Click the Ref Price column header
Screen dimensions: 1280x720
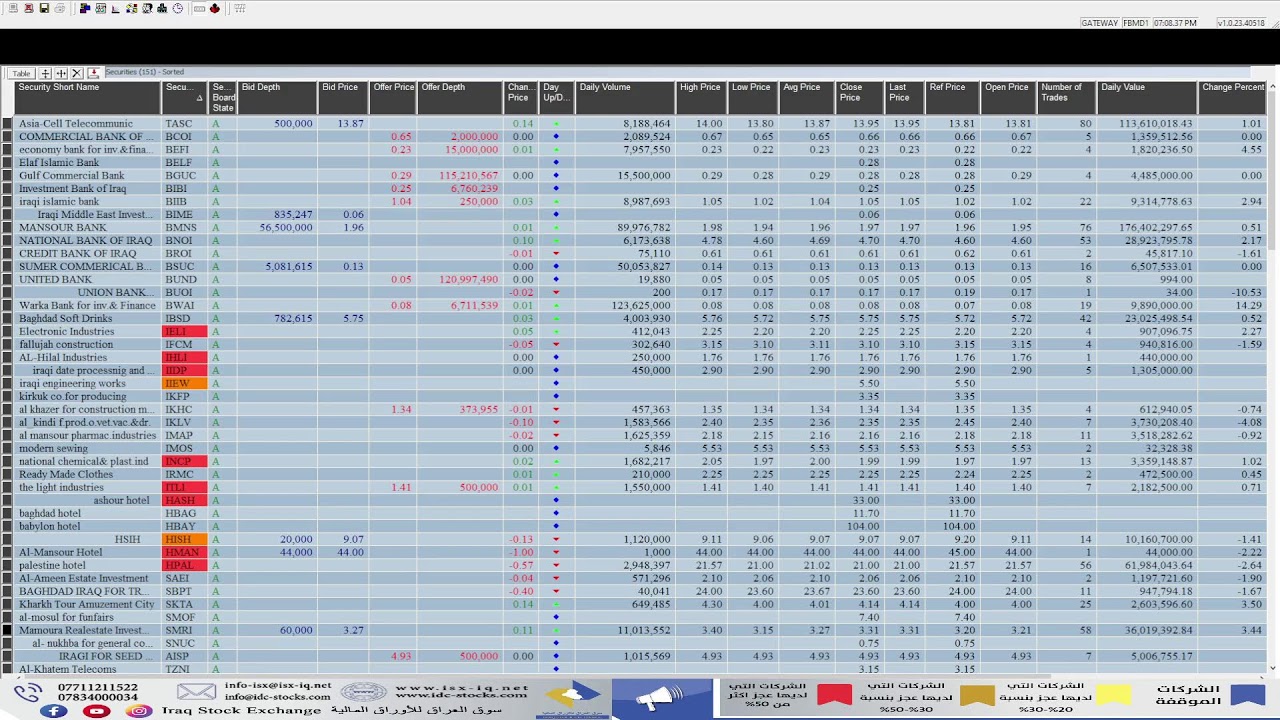[953, 97]
